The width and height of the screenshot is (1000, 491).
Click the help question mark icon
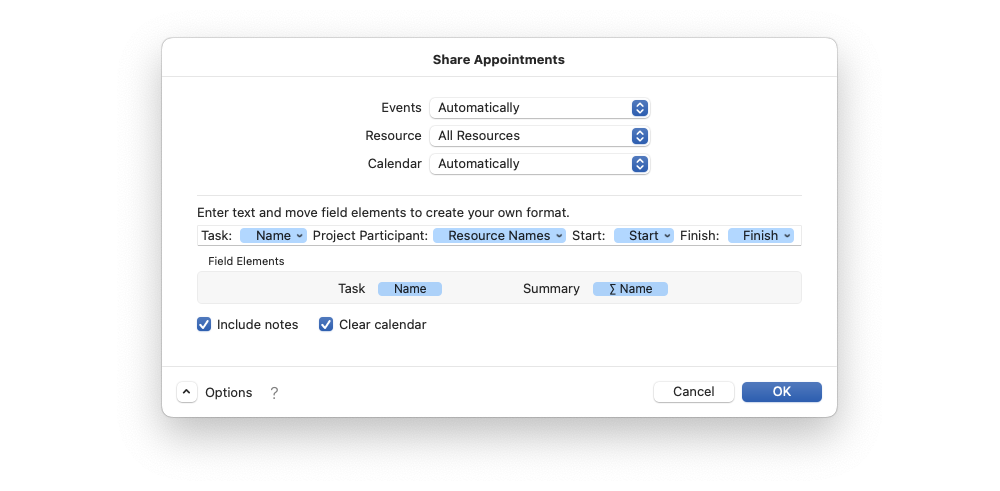point(274,393)
